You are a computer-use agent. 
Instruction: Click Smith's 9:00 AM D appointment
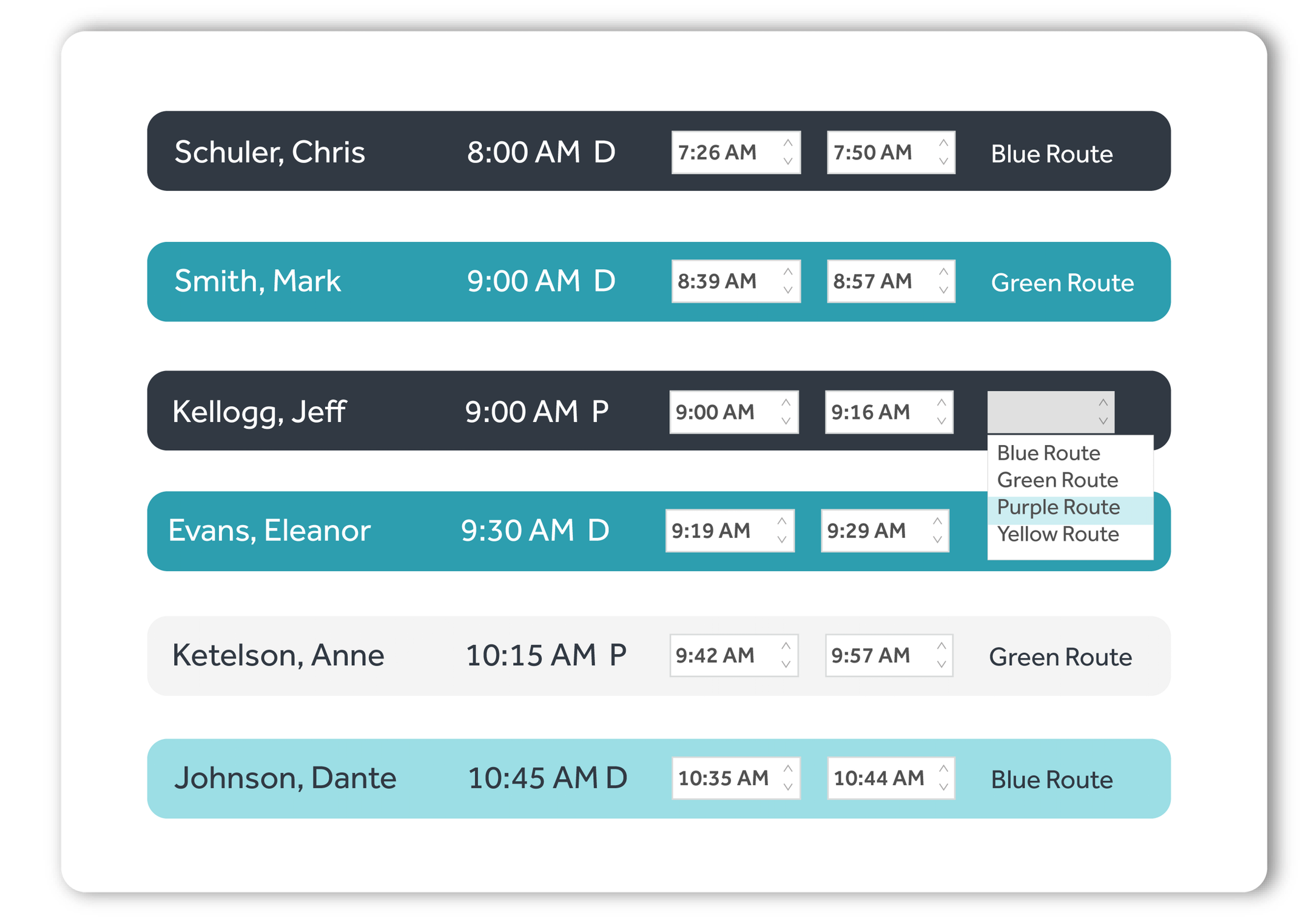point(541,281)
